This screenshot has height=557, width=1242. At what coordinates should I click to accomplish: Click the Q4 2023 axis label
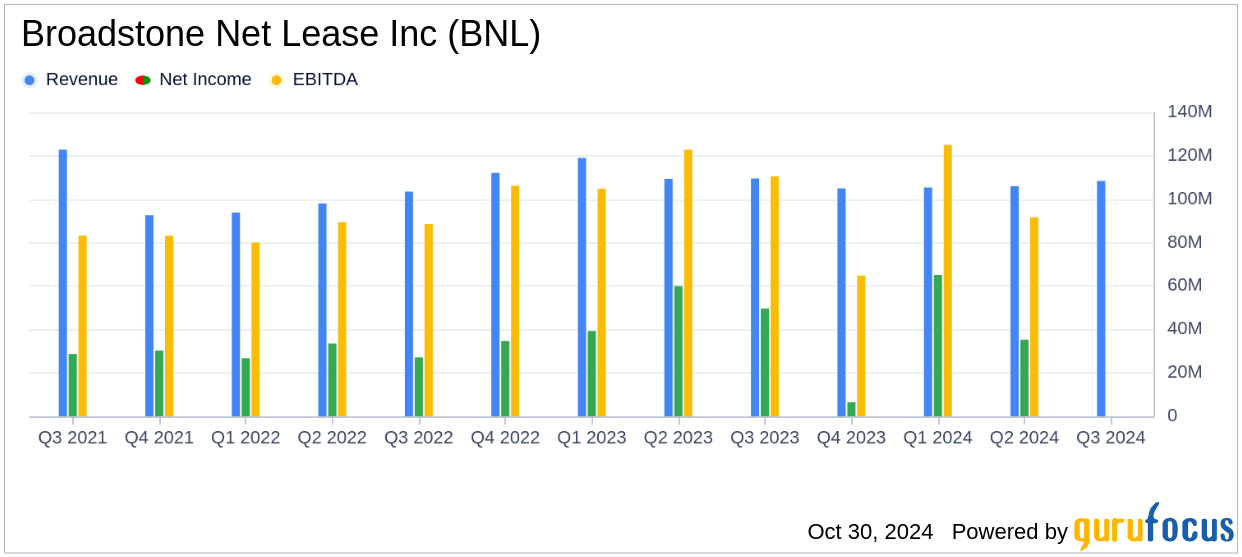click(851, 438)
